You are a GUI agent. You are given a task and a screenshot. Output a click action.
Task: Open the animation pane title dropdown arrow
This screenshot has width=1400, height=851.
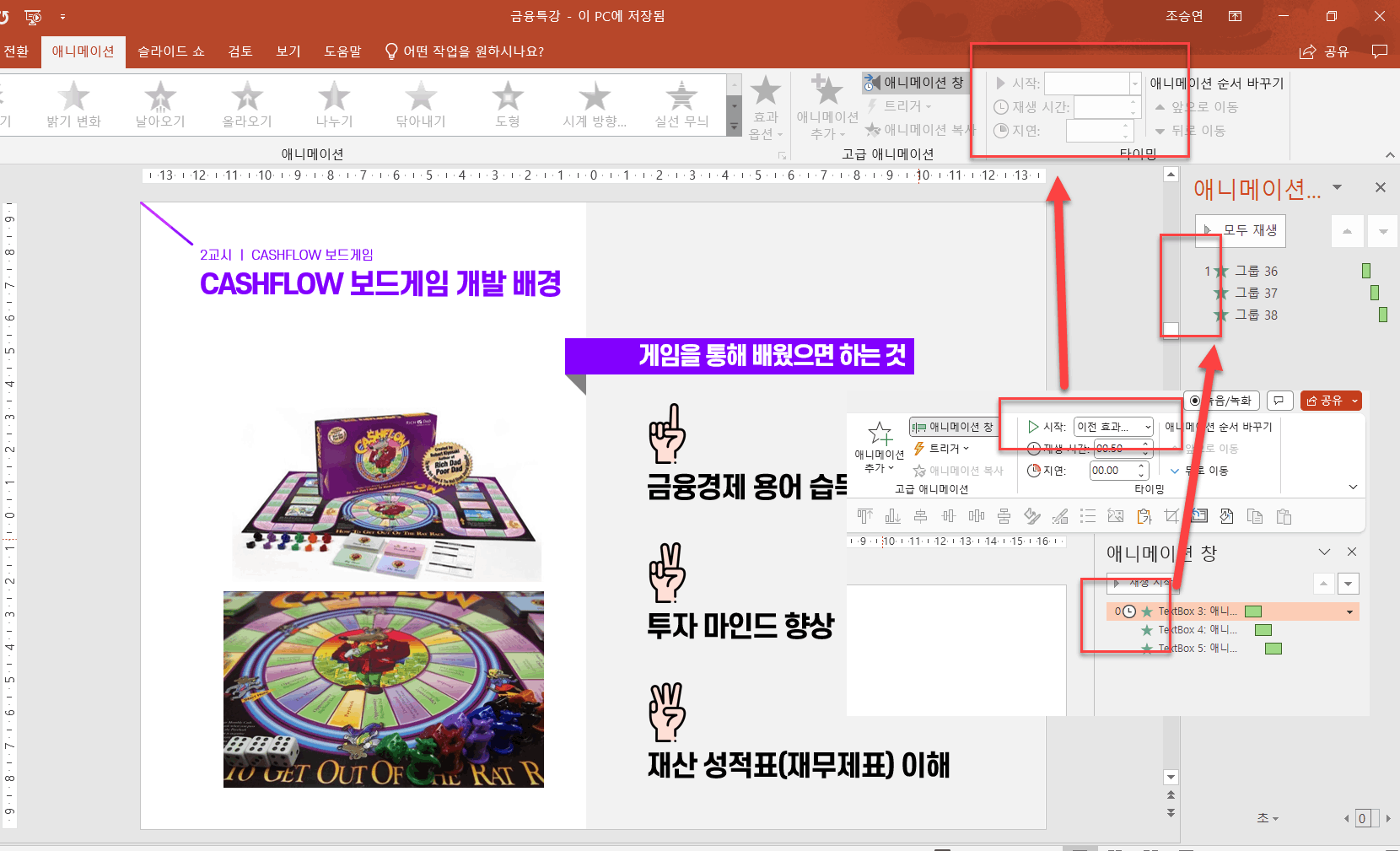click(x=1337, y=187)
